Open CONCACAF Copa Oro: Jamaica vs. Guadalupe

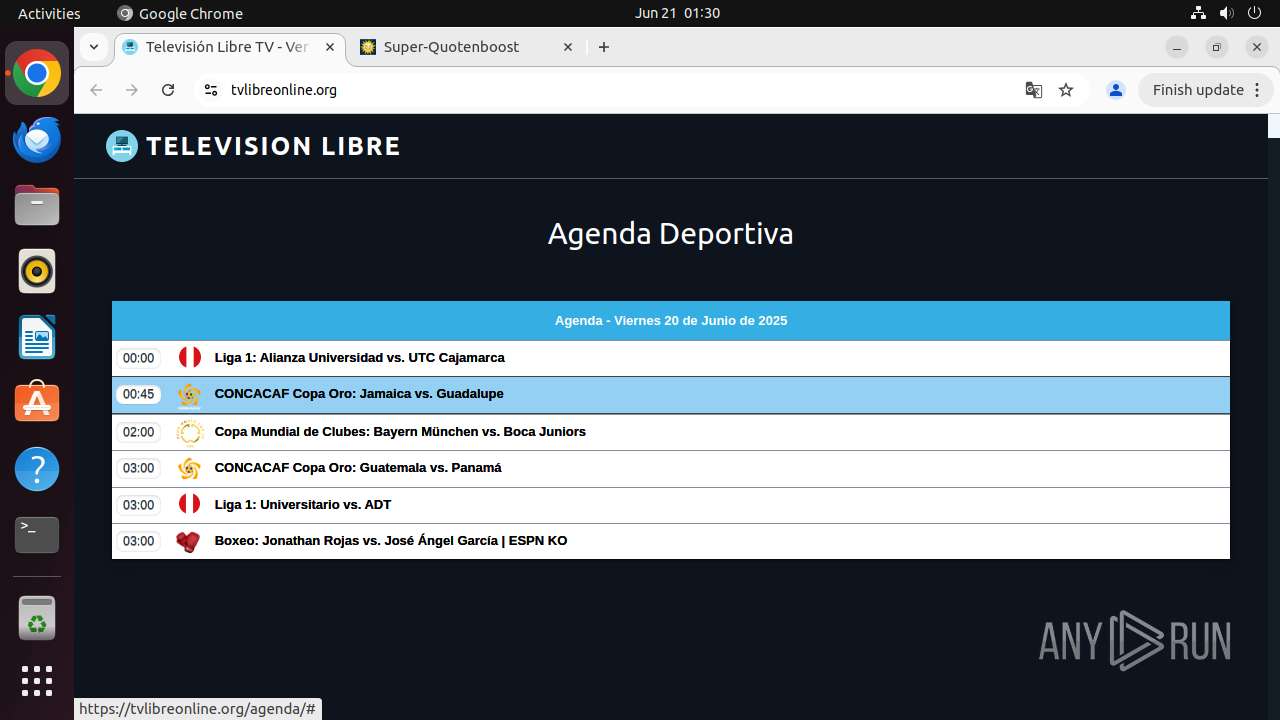tap(359, 394)
